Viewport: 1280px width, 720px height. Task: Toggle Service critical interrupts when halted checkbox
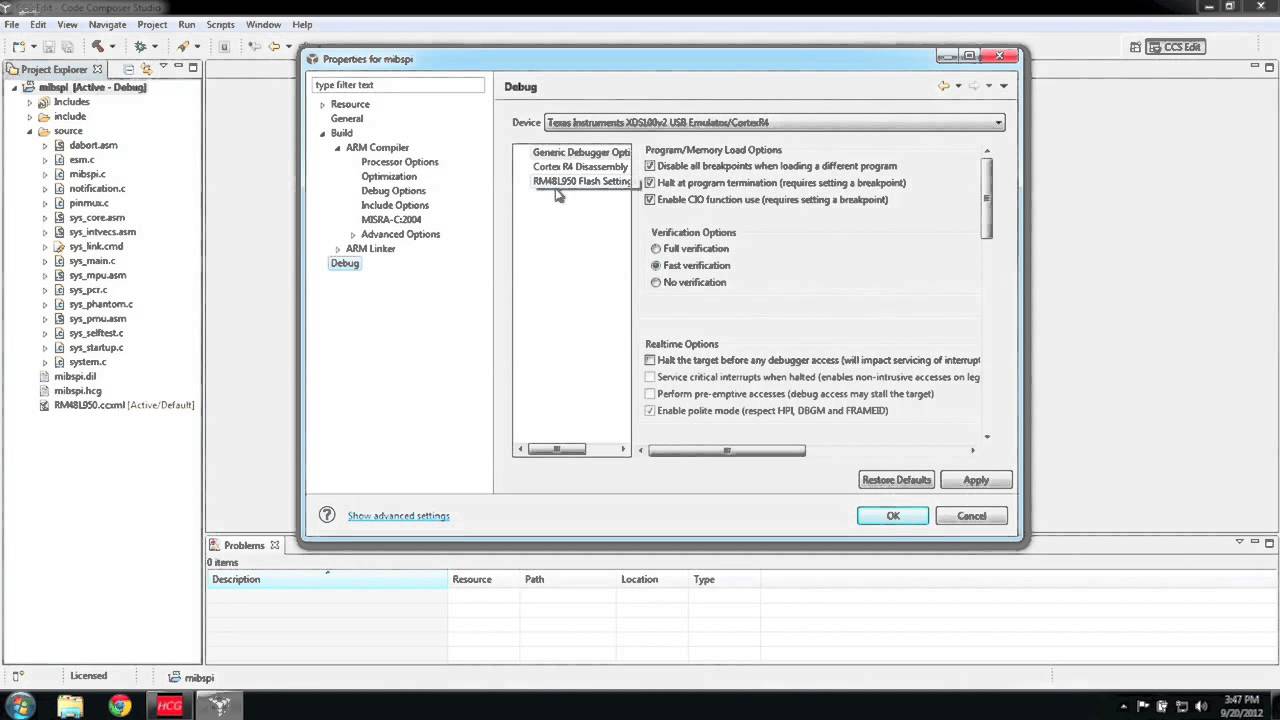coord(650,377)
